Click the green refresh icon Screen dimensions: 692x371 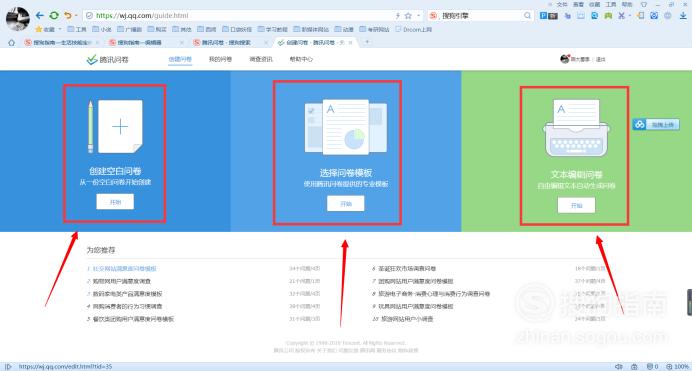pyautogui.click(x=54, y=15)
